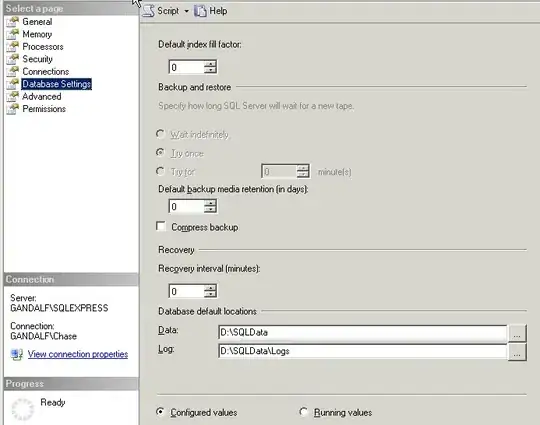Decrease backup media retention days
Viewport: 540px width, 425px height.
tap(210, 209)
